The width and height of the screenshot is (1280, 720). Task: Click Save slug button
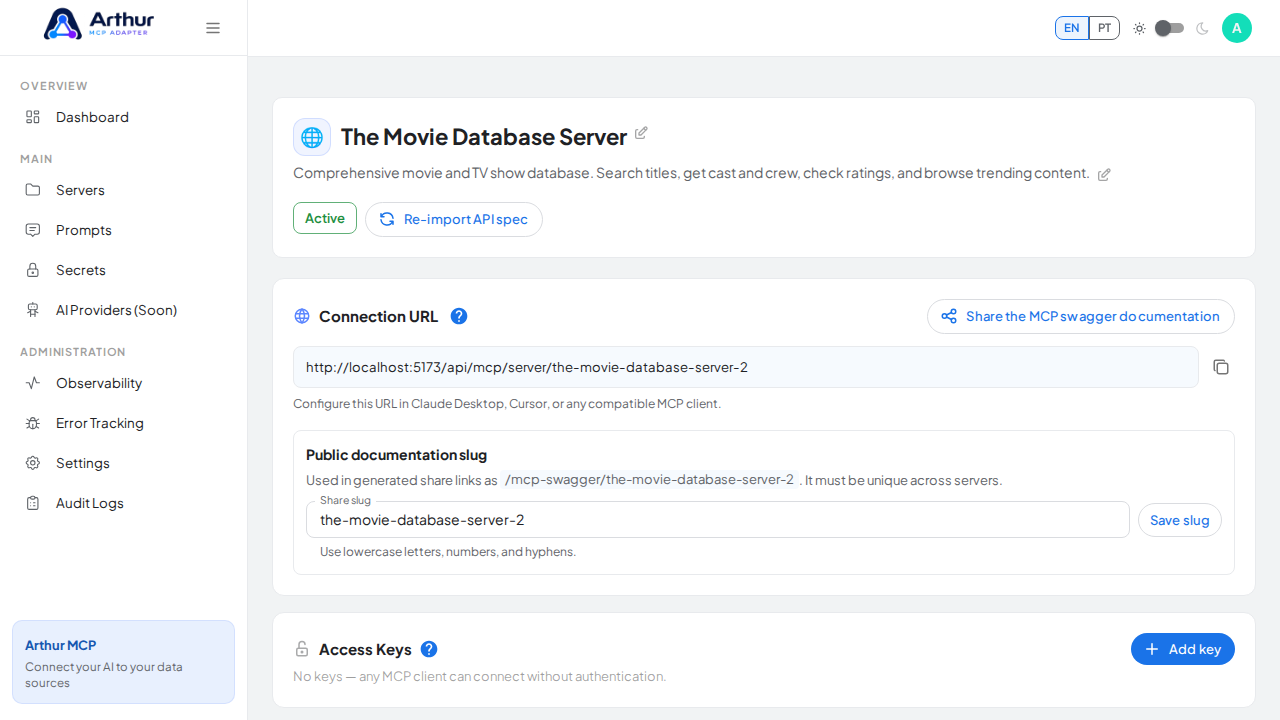tap(1180, 520)
